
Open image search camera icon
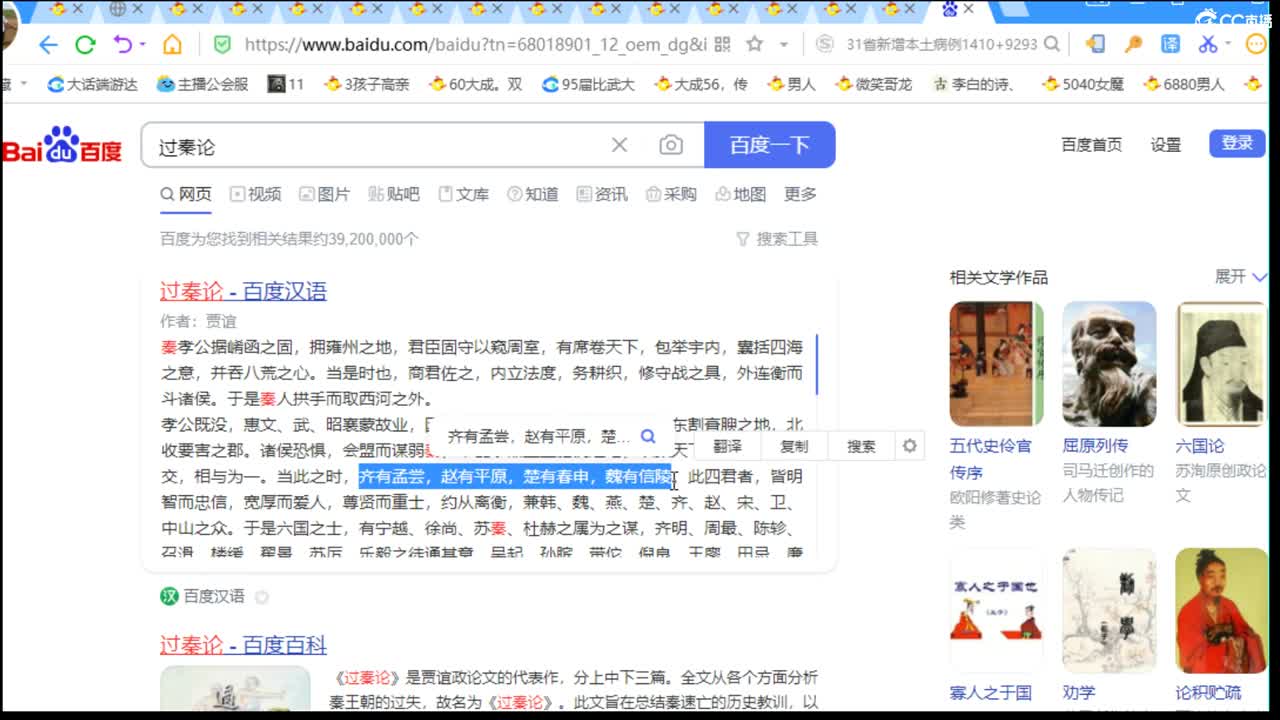click(671, 146)
